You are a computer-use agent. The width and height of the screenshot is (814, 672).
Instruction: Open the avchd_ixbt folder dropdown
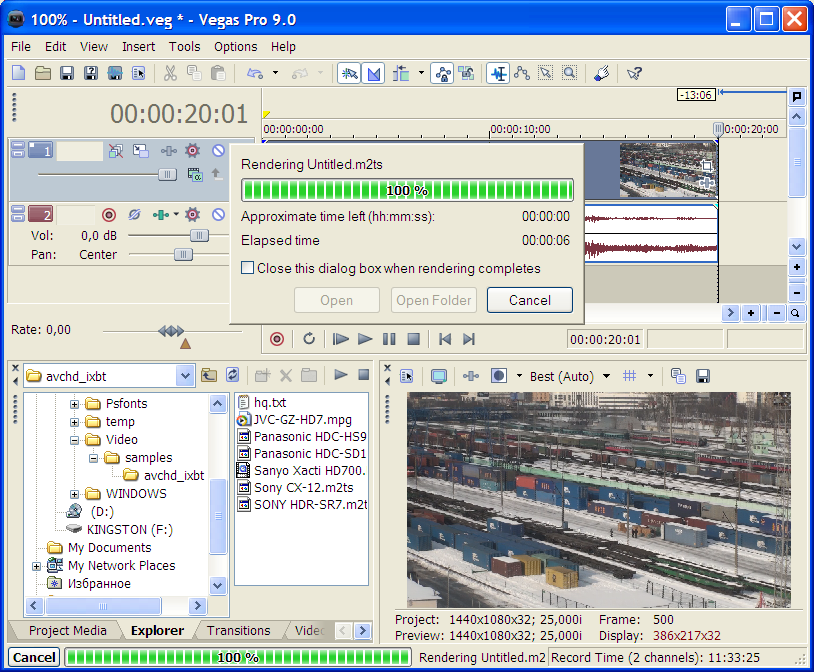pos(184,375)
